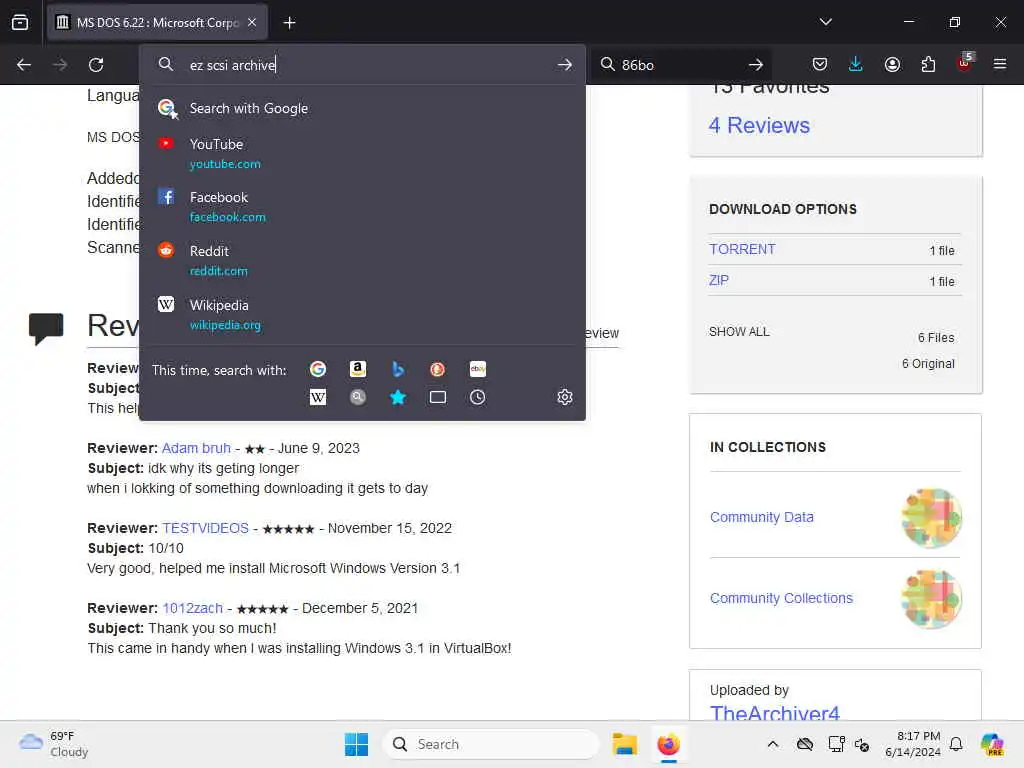Viewport: 1024px width, 768px height.
Task: Open the 4 Reviews link
Action: tap(759, 125)
